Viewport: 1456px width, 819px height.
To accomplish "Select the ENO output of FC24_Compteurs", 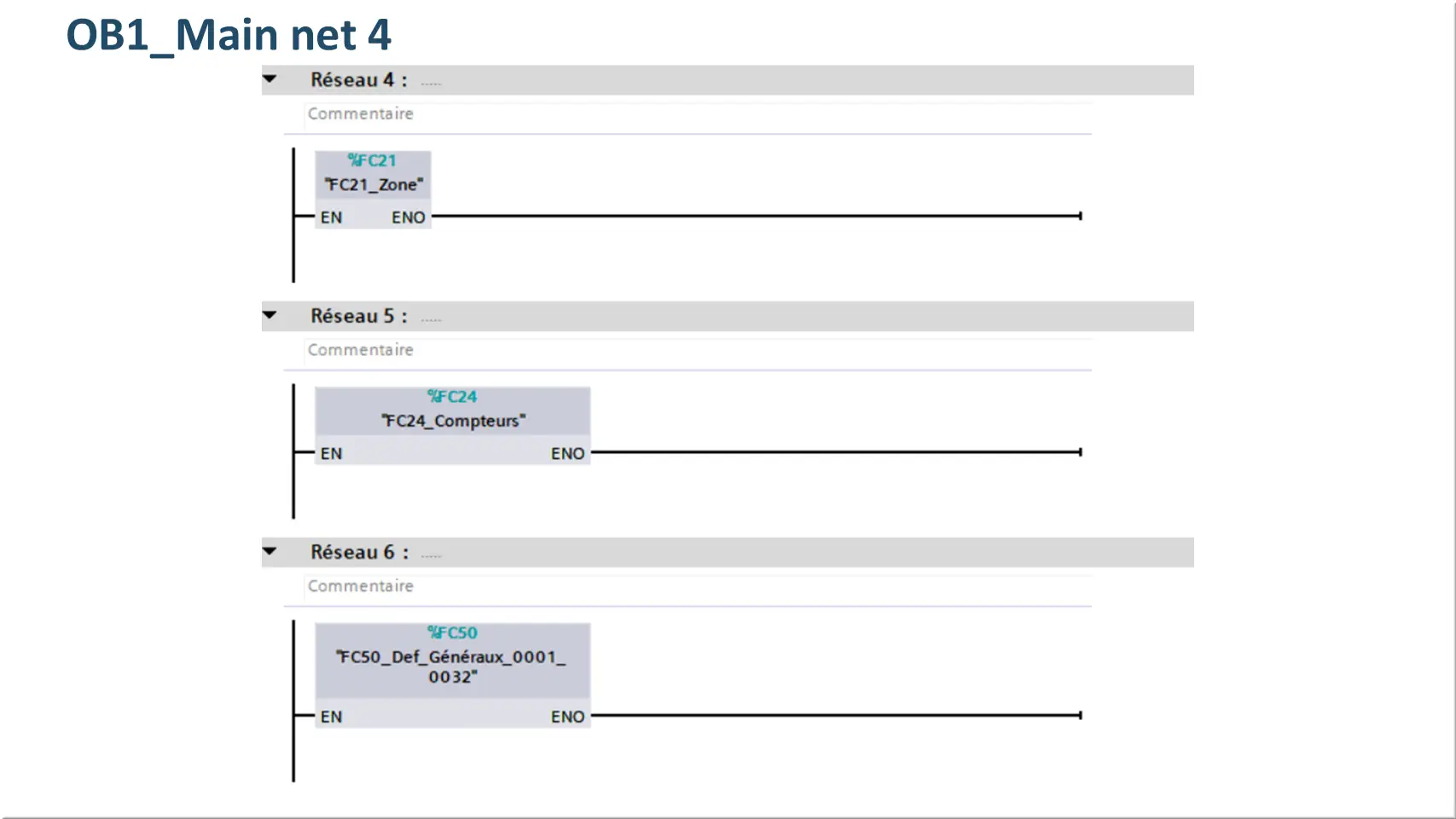I will click(x=568, y=454).
